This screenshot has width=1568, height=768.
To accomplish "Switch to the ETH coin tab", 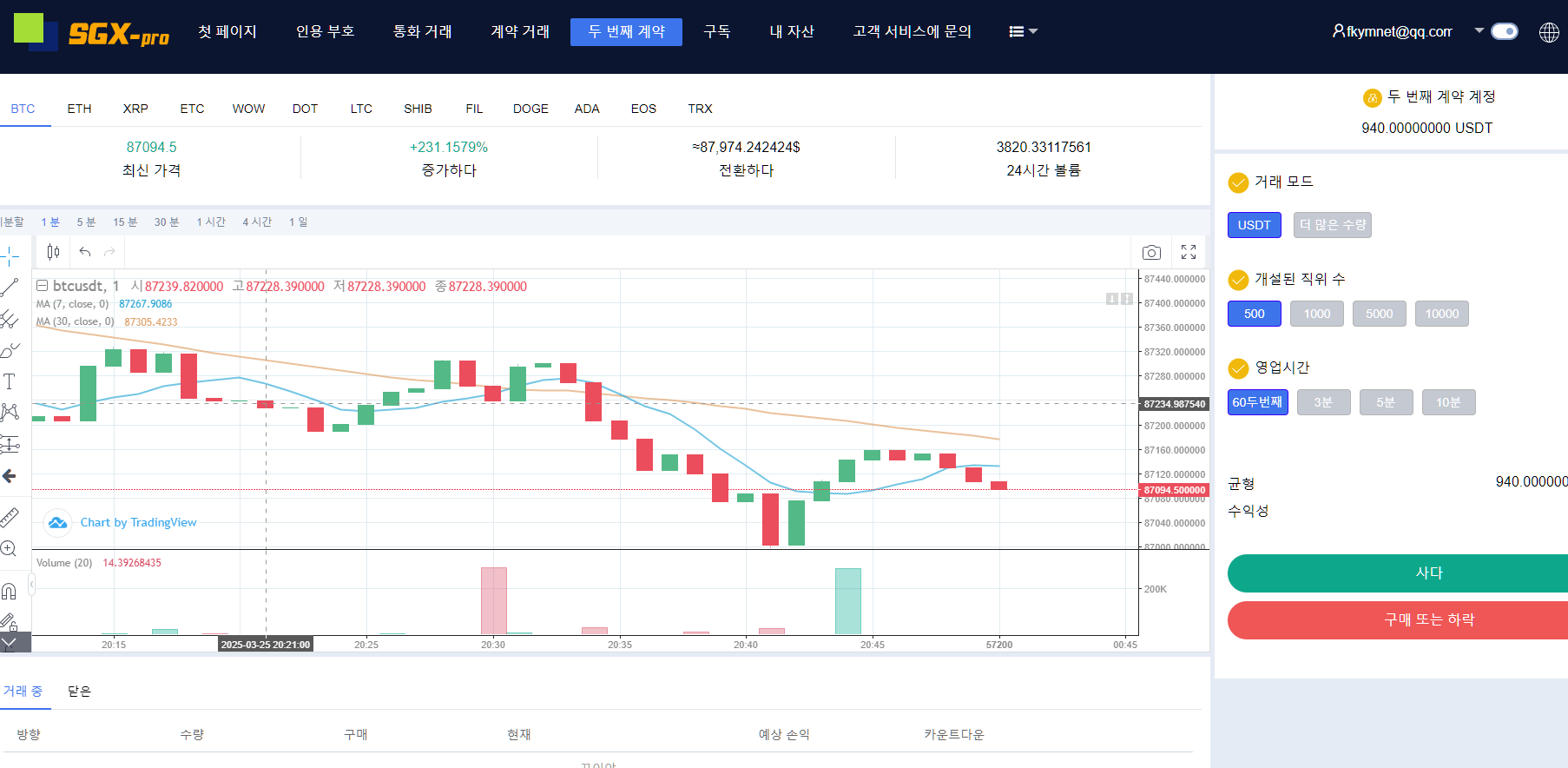I will [x=79, y=109].
